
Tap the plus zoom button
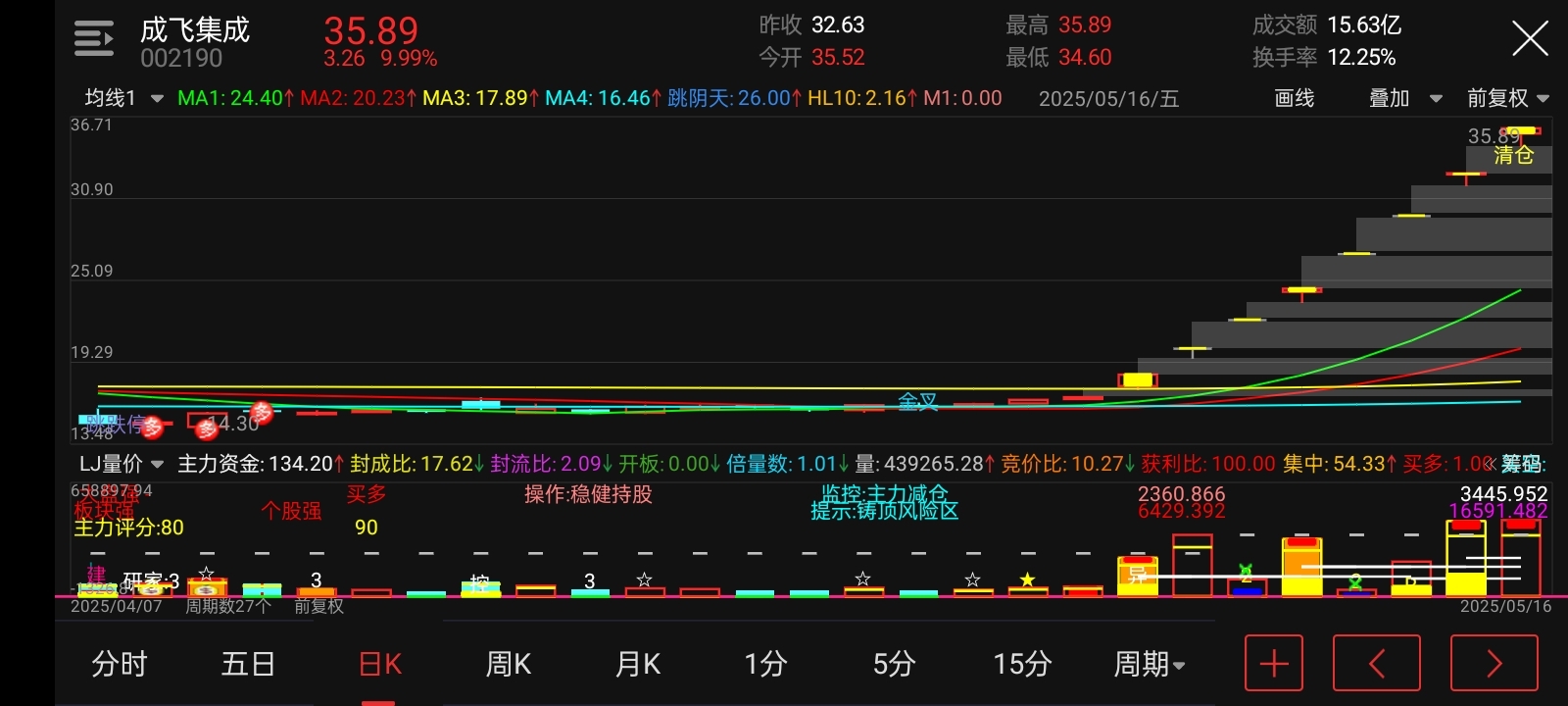(x=1274, y=664)
